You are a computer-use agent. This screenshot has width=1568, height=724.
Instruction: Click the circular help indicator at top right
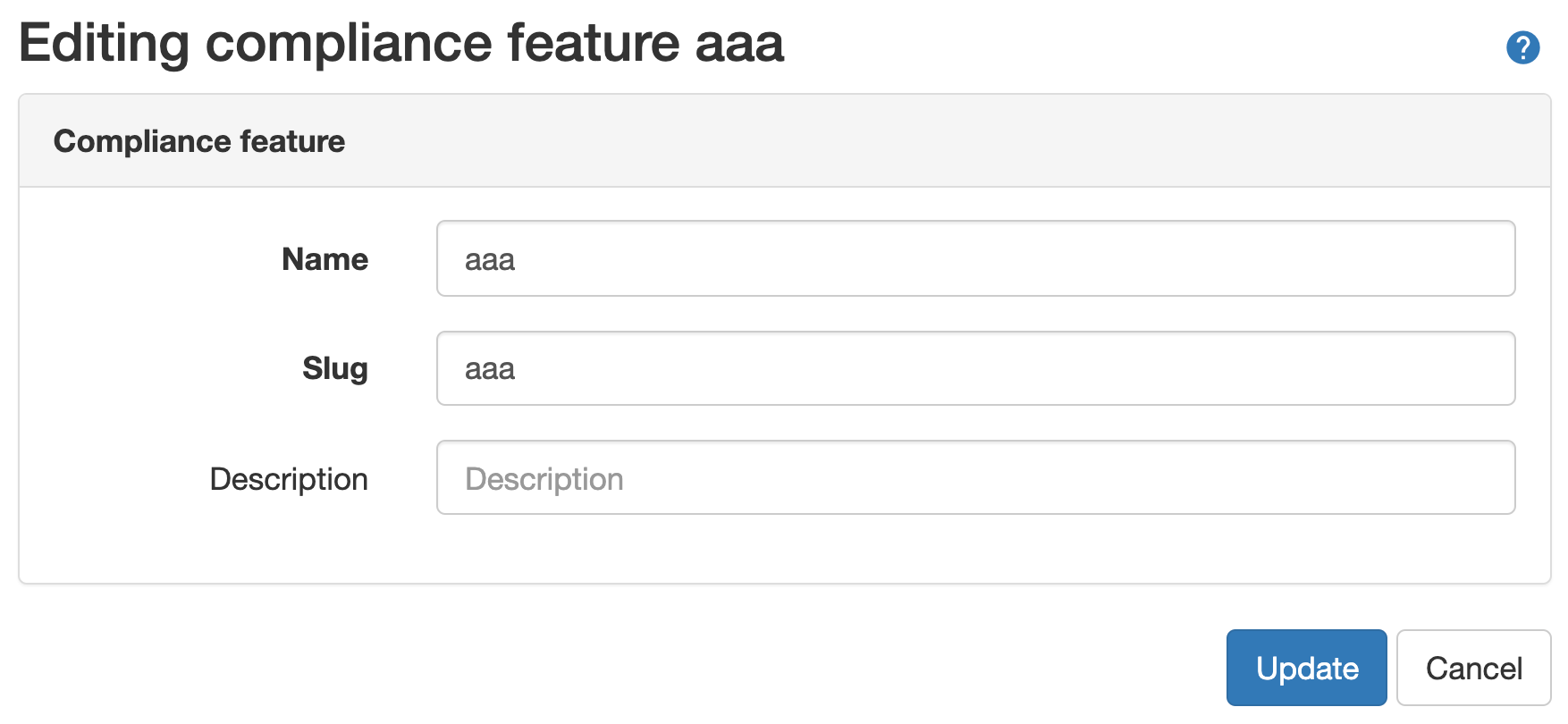tap(1523, 48)
